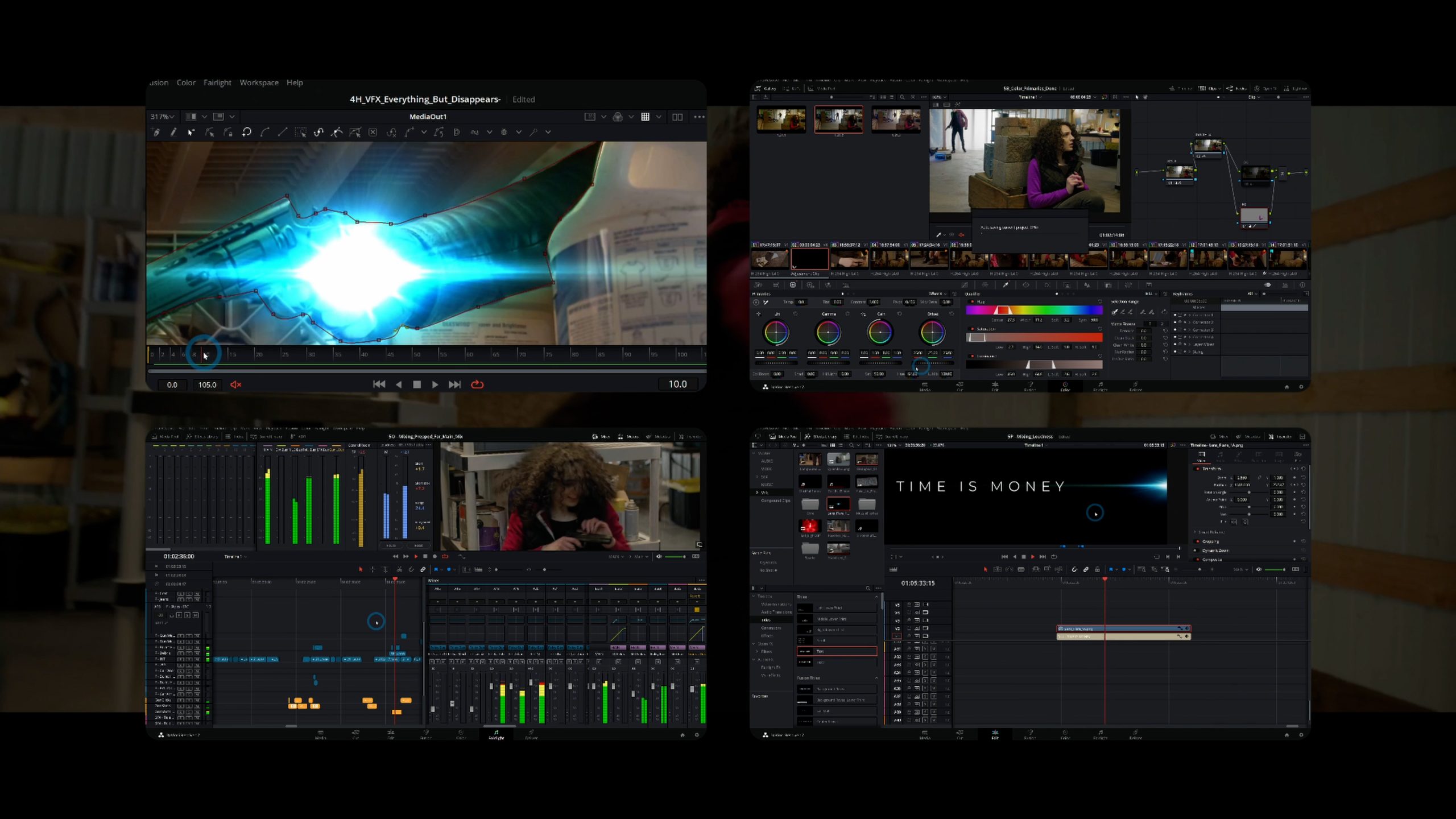Select the second gallery still thumbnail

pos(838,119)
